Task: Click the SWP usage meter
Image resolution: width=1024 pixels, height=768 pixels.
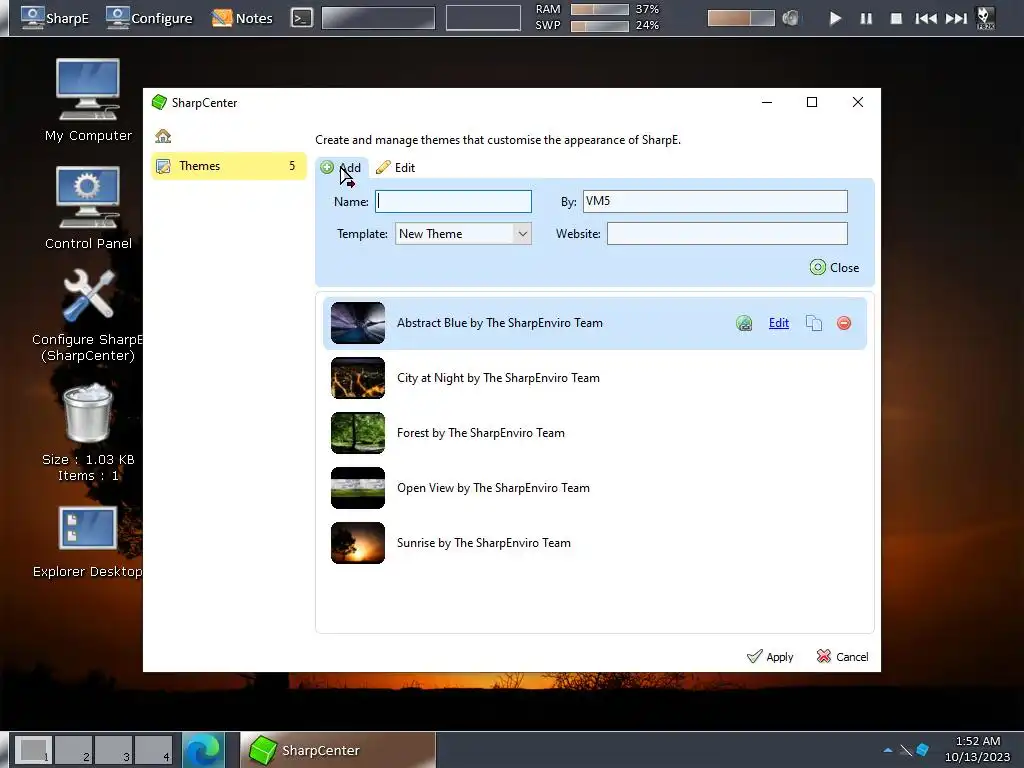Action: [x=600, y=25]
